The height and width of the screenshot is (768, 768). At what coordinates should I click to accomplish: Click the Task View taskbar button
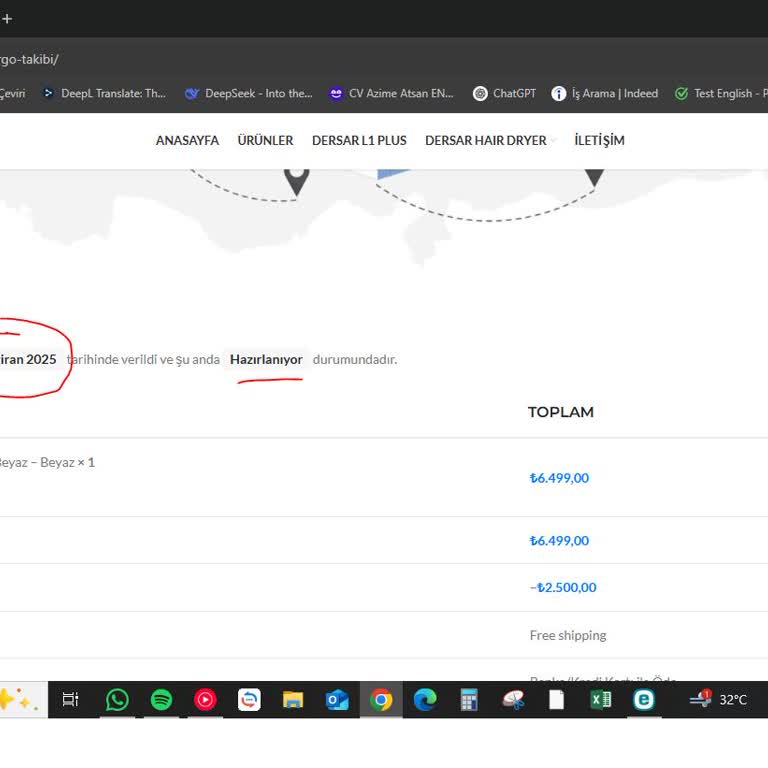point(70,700)
